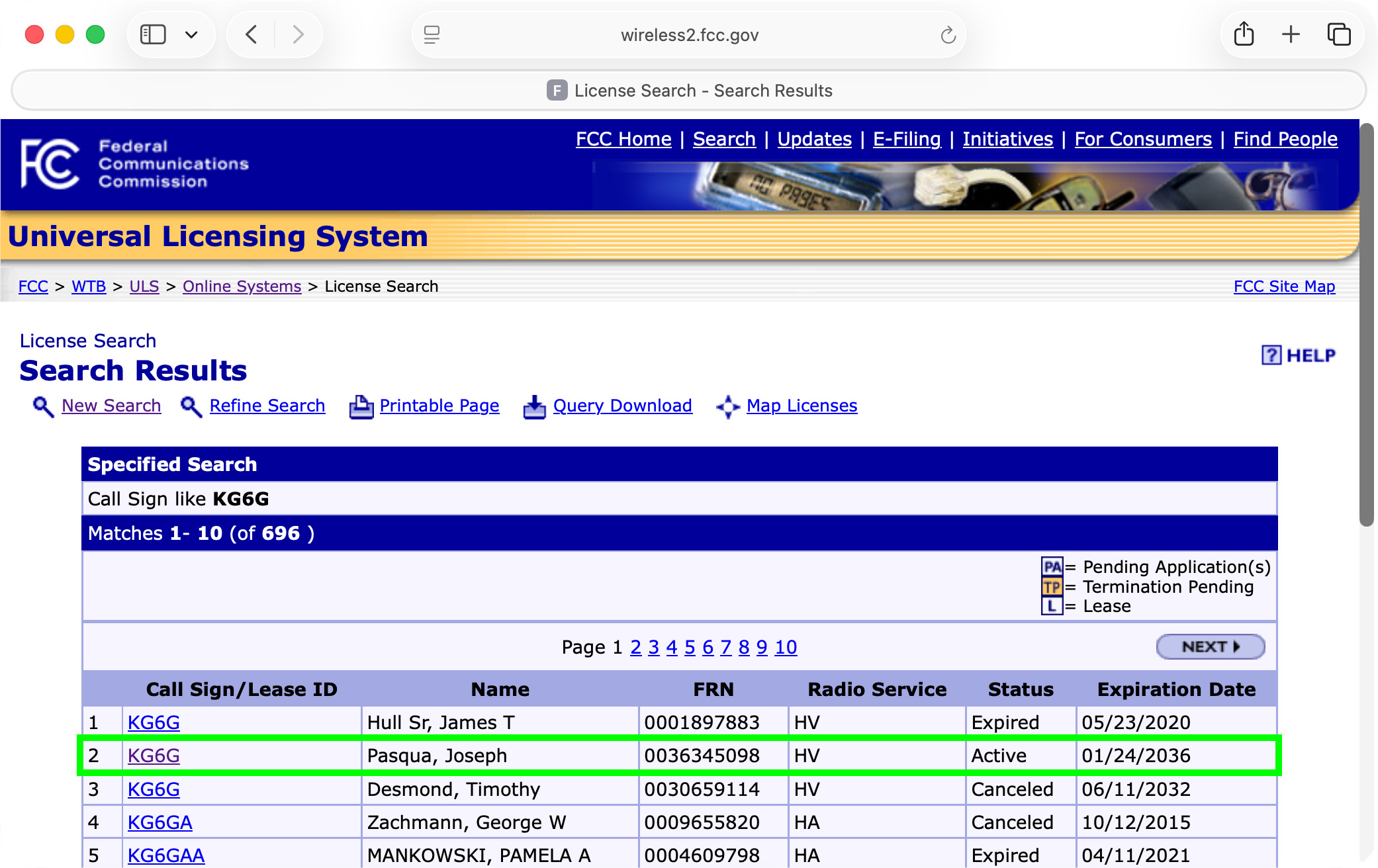Select the Query Download icon

(534, 406)
